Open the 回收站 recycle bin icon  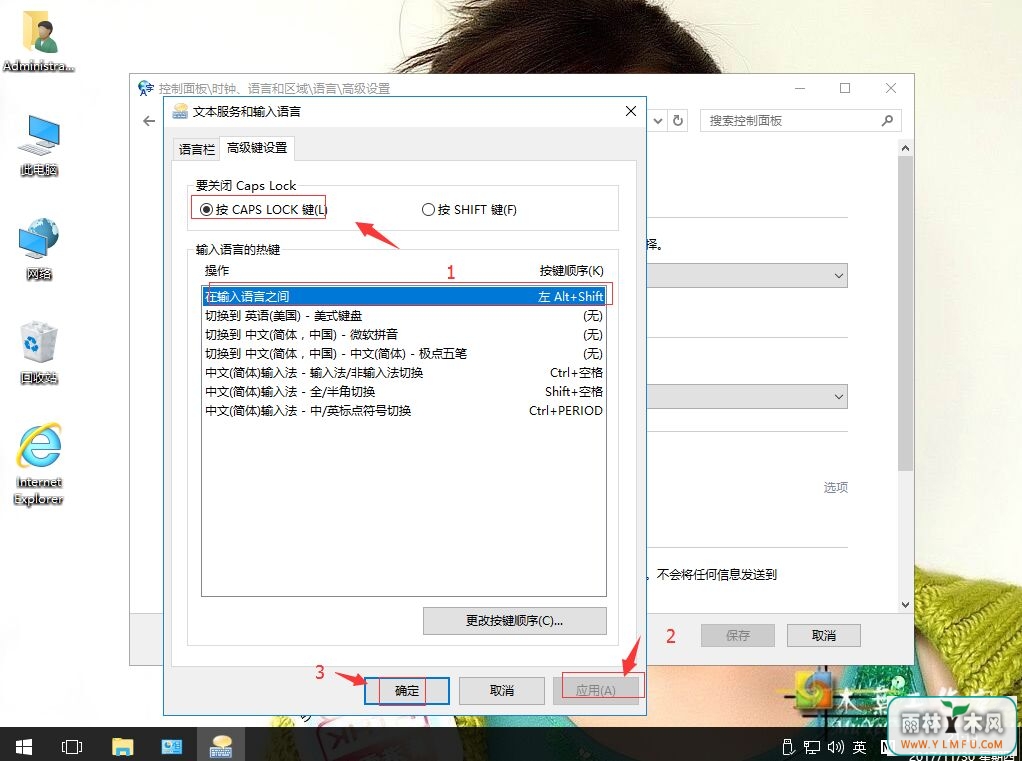(39, 352)
